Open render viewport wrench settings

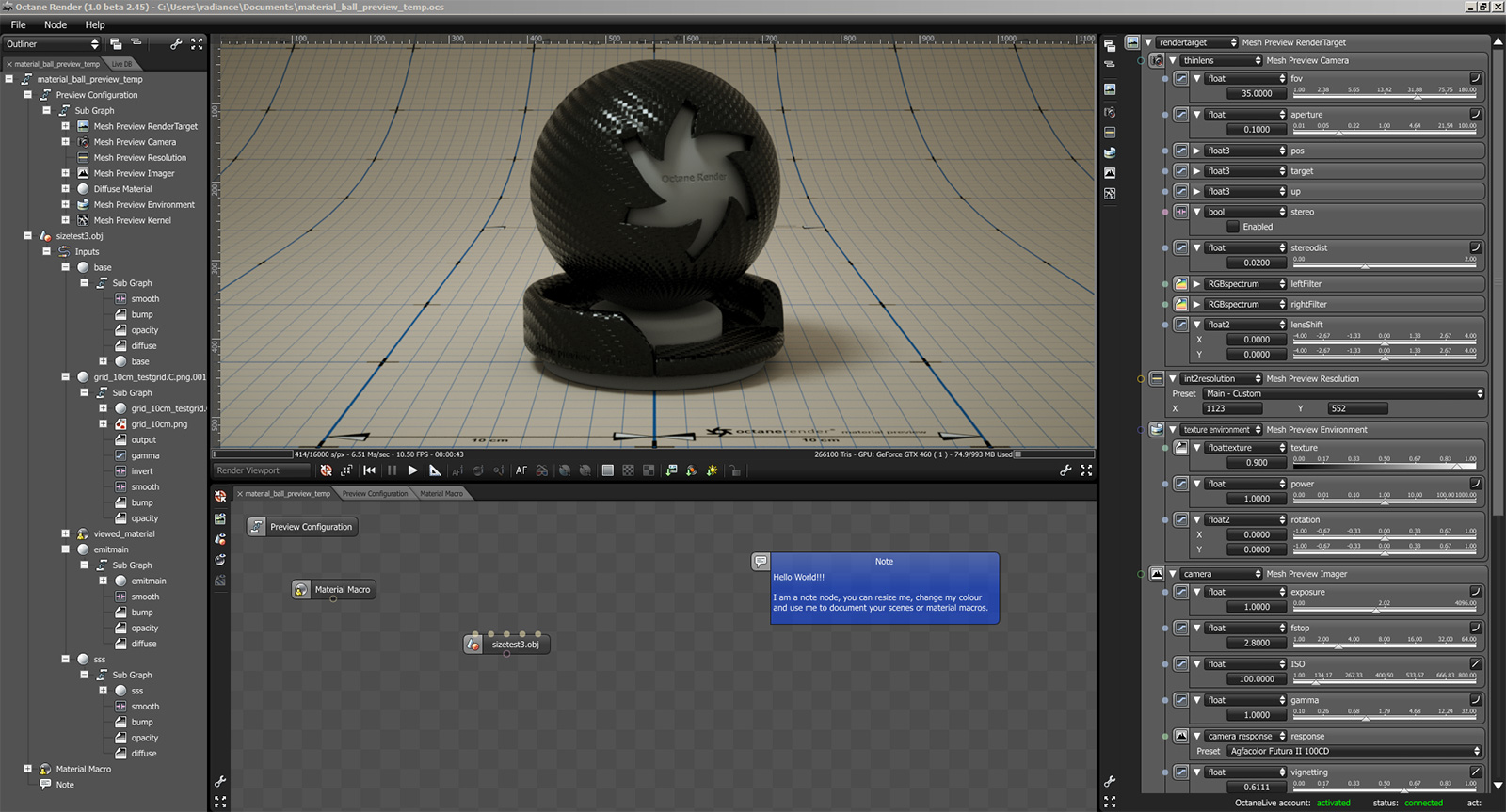1065,470
